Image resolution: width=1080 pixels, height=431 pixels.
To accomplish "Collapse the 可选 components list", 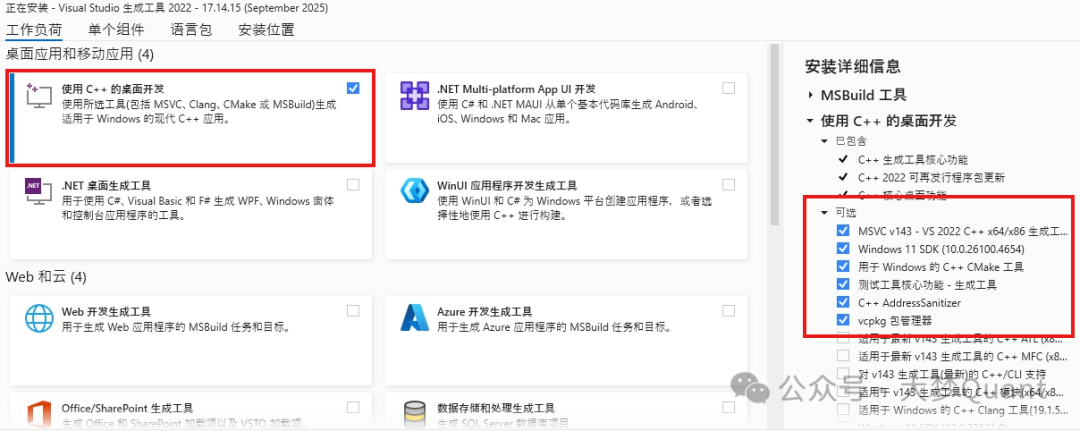I will tap(824, 213).
